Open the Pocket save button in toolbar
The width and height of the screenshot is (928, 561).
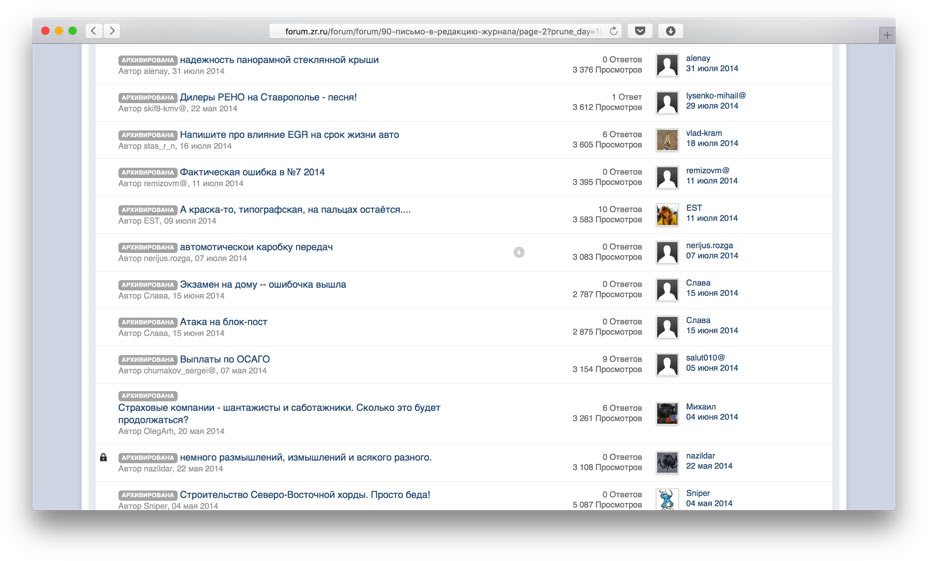click(640, 31)
